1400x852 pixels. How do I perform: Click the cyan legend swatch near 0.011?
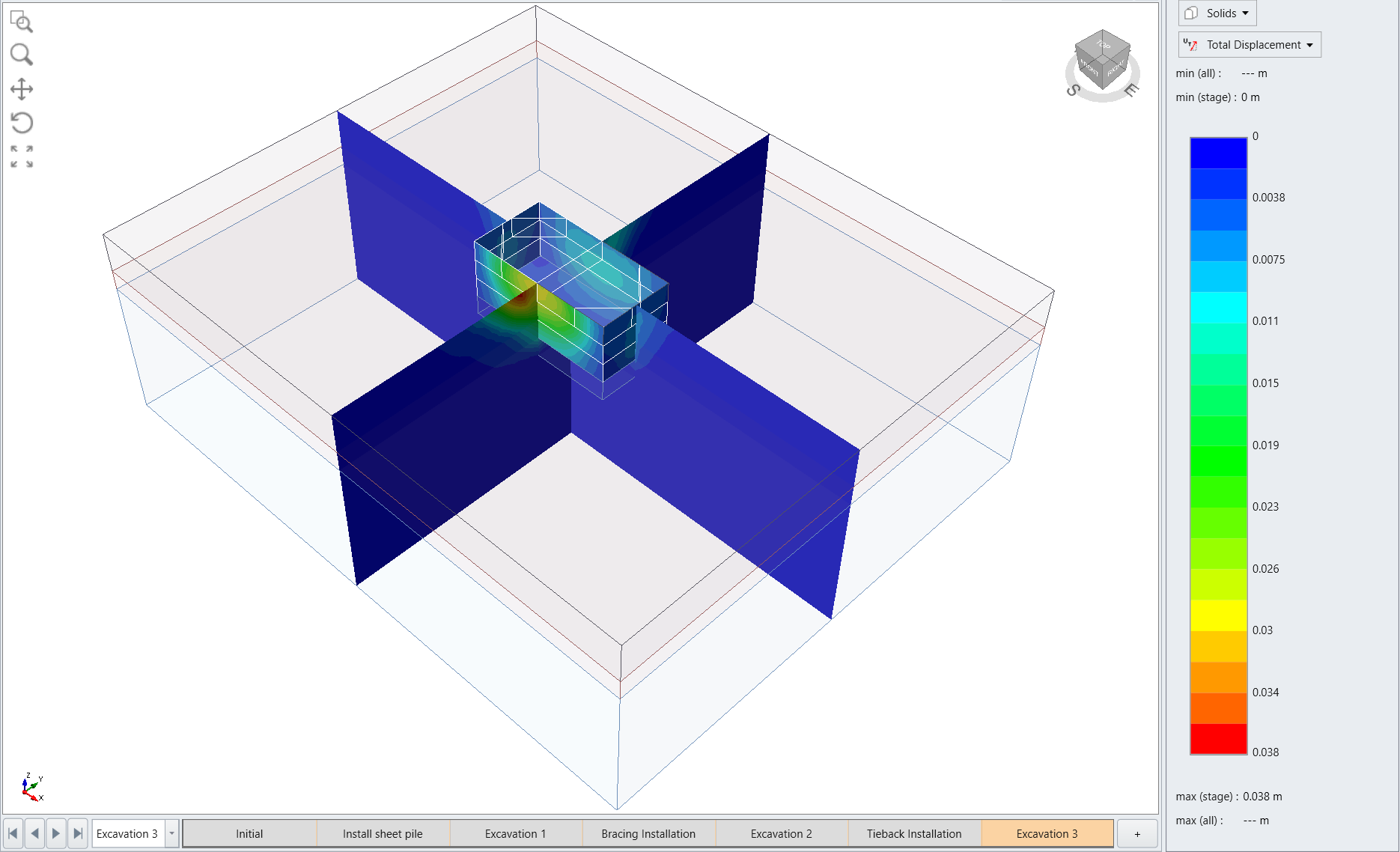1218,307
